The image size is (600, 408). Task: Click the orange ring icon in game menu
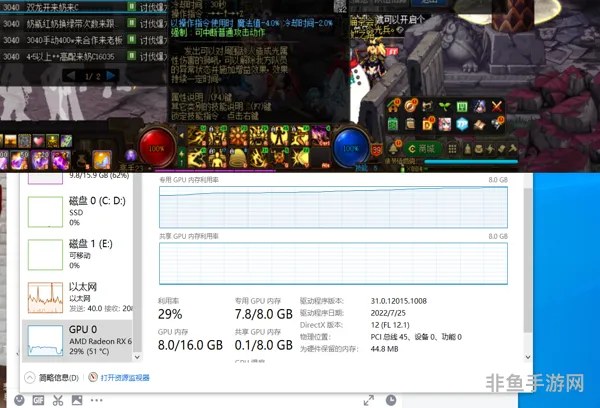(410, 106)
